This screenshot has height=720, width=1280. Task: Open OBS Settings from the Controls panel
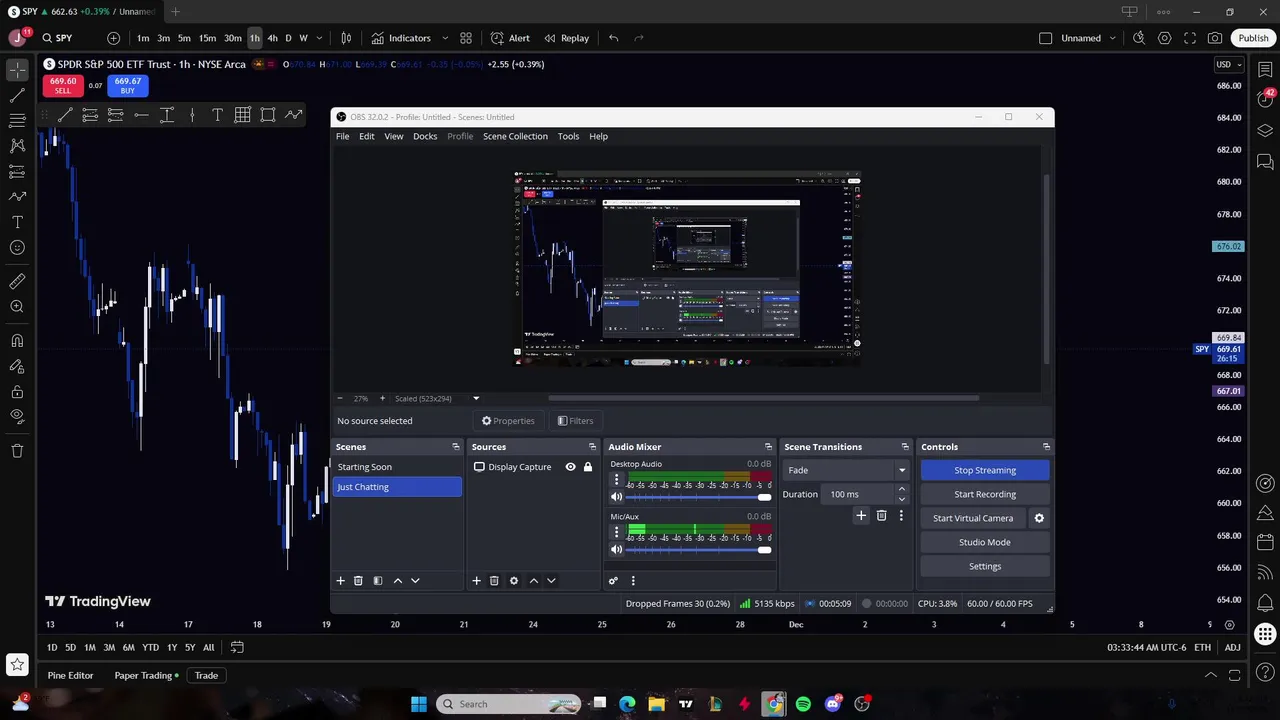coord(985,566)
